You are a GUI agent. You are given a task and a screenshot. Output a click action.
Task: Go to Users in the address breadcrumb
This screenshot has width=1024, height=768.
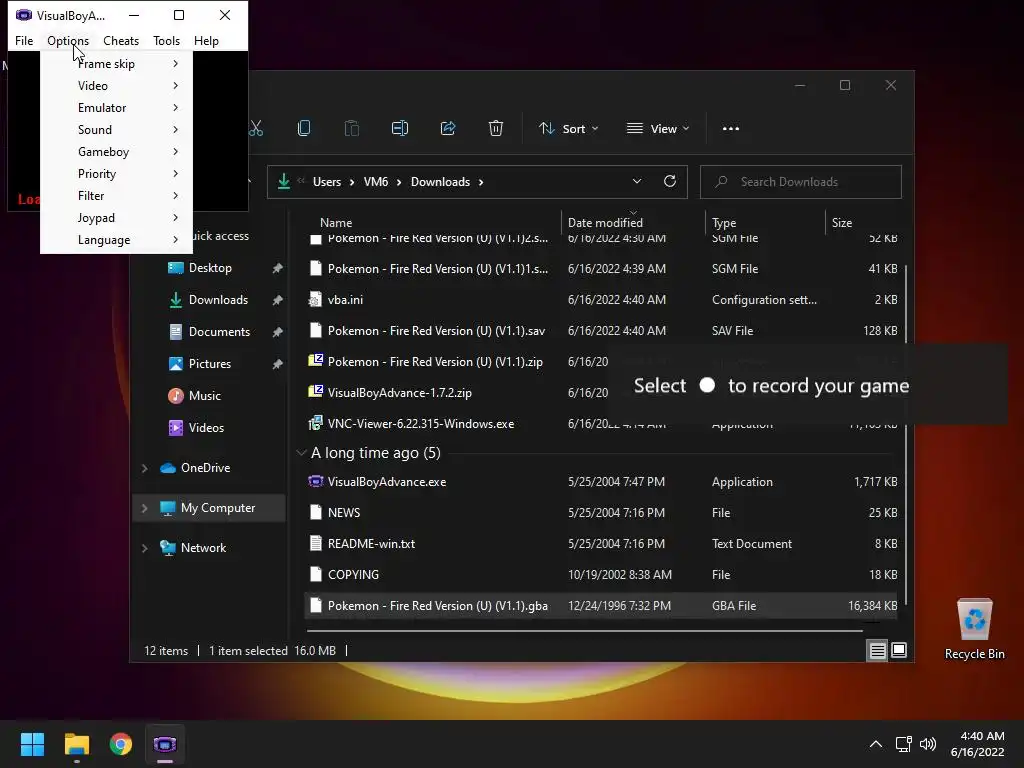pos(327,182)
